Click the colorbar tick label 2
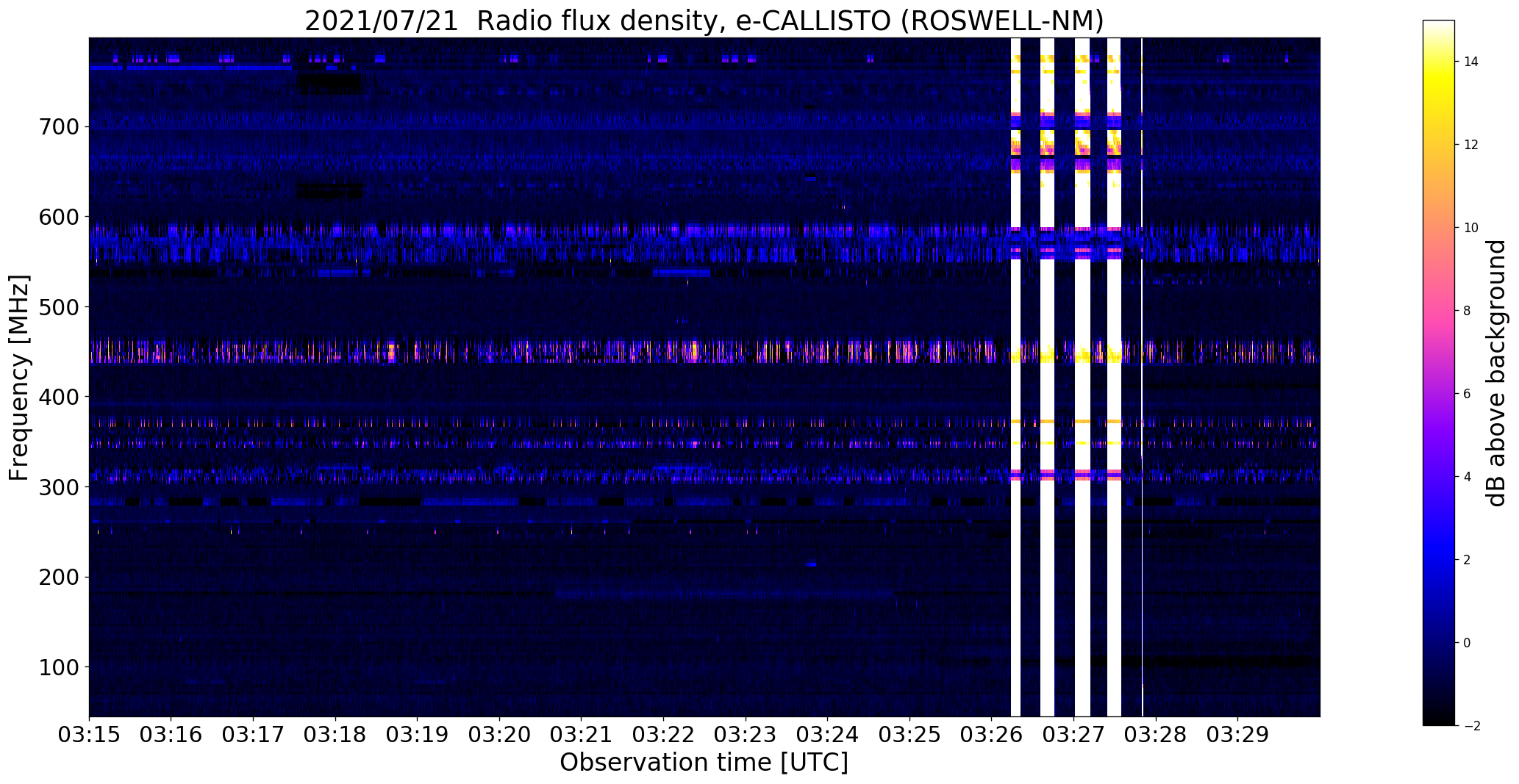This screenshot has width=1519, height=784. (1467, 560)
